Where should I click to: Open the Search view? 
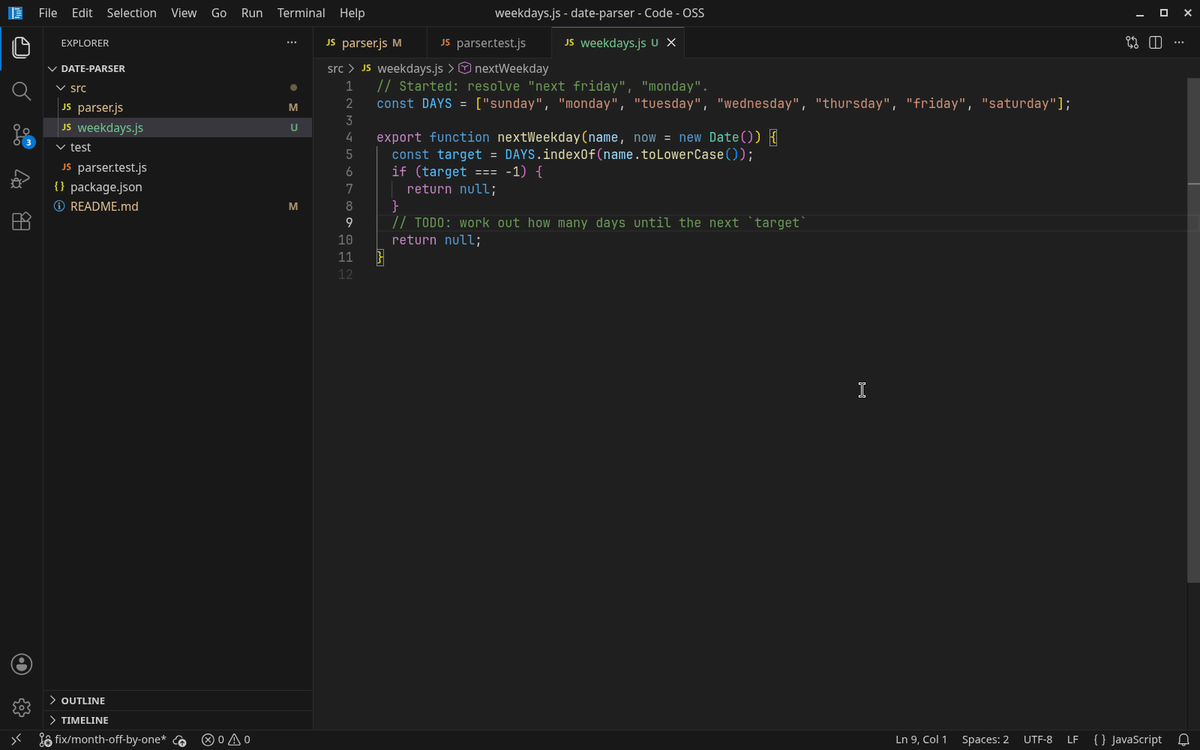pos(21,91)
